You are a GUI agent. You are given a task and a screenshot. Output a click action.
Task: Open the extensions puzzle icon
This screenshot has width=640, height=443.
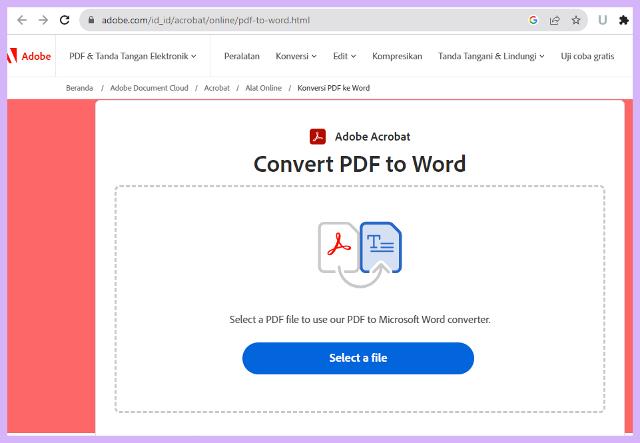(624, 20)
